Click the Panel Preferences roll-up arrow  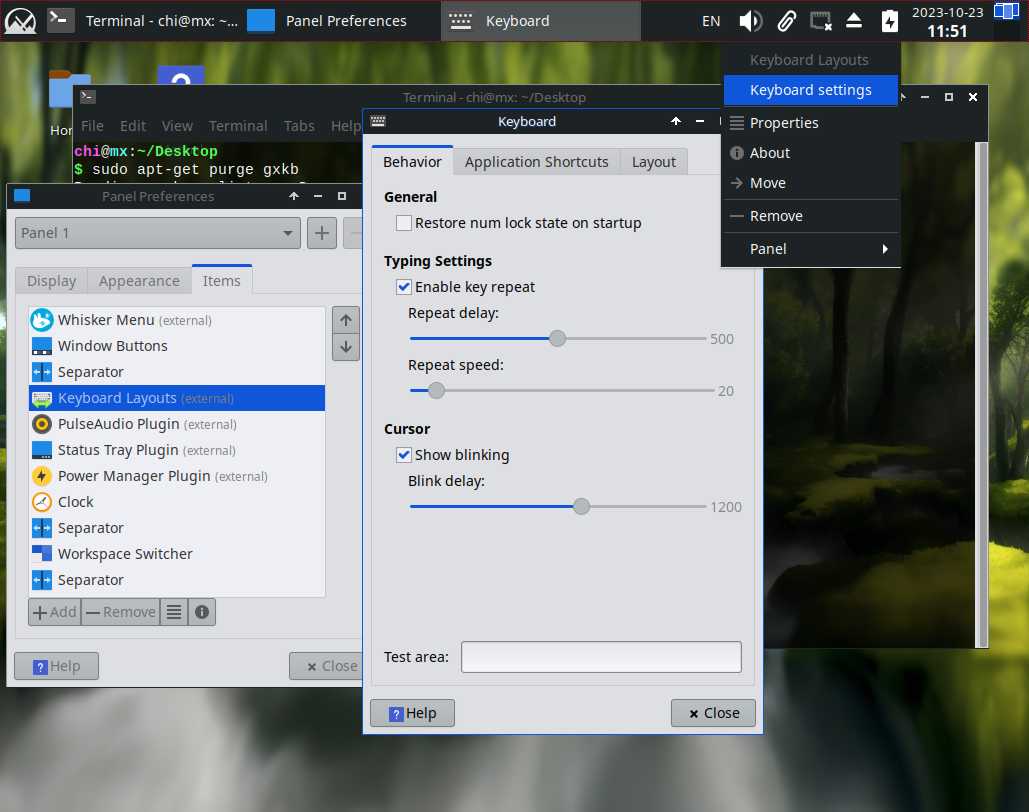[294, 196]
